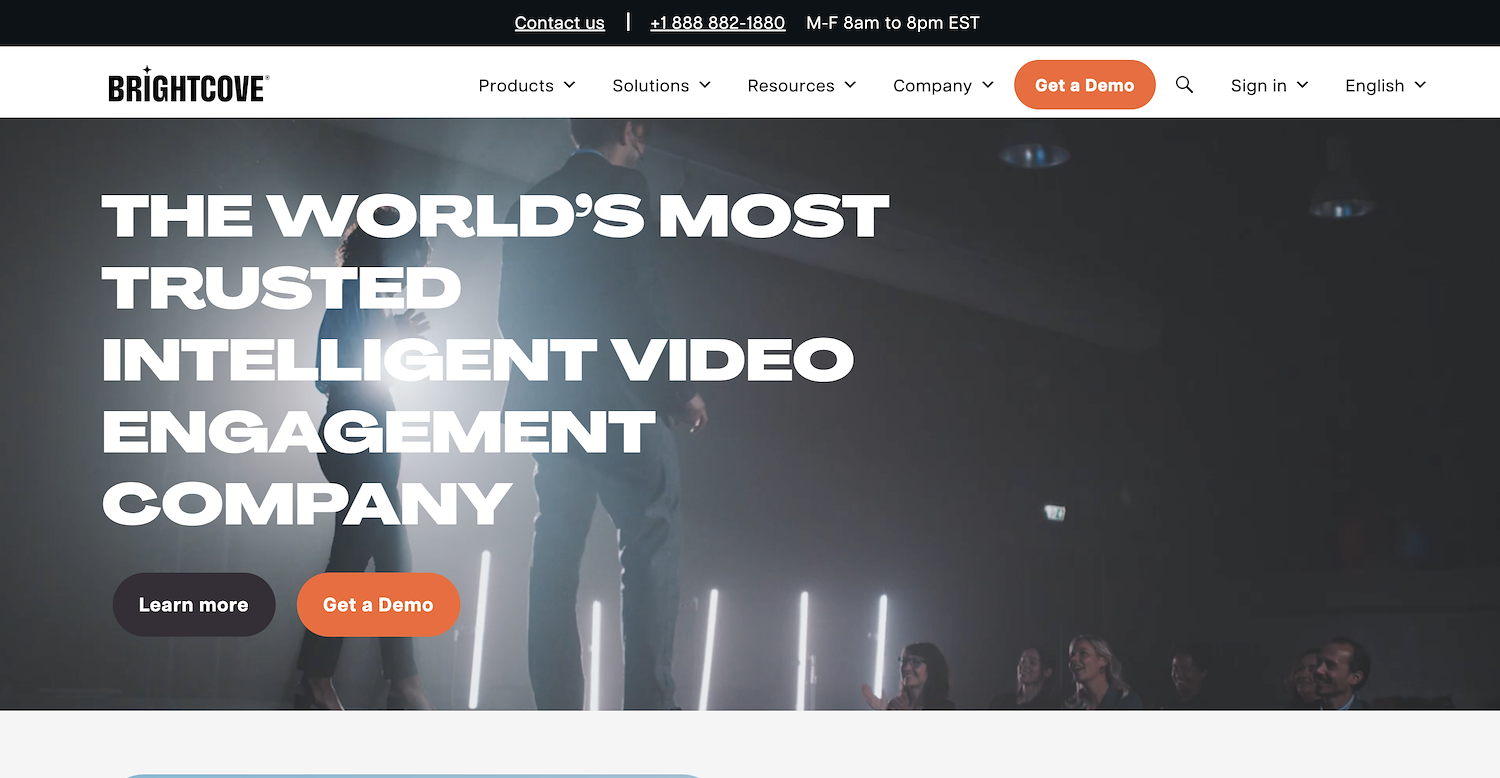Expand the Sign in dropdown

point(1269,86)
